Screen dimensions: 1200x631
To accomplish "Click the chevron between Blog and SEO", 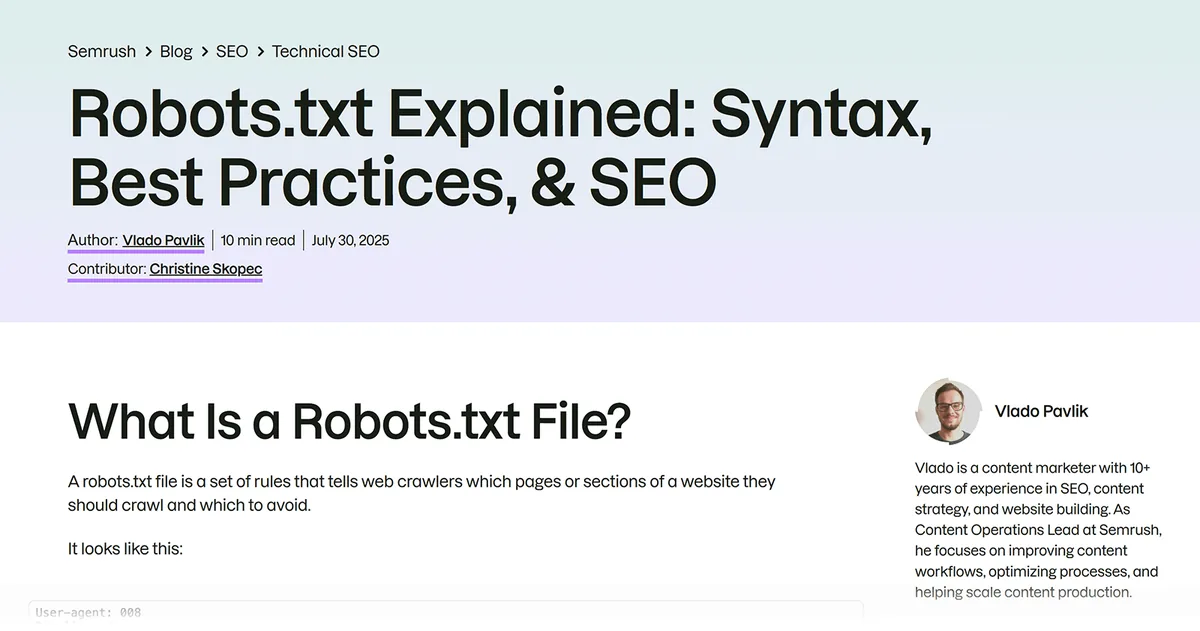I will click(204, 51).
